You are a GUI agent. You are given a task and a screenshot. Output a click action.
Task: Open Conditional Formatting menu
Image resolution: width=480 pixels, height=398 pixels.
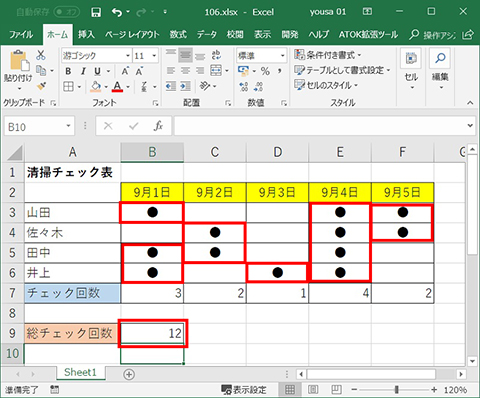coord(328,55)
